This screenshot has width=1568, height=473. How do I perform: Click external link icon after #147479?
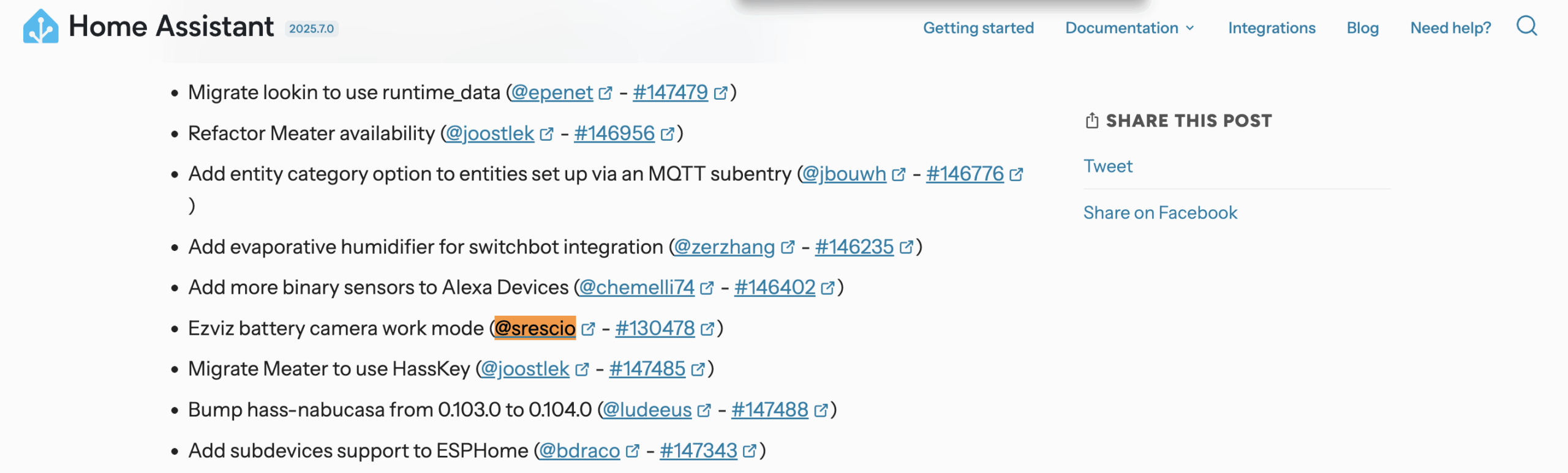tap(720, 93)
